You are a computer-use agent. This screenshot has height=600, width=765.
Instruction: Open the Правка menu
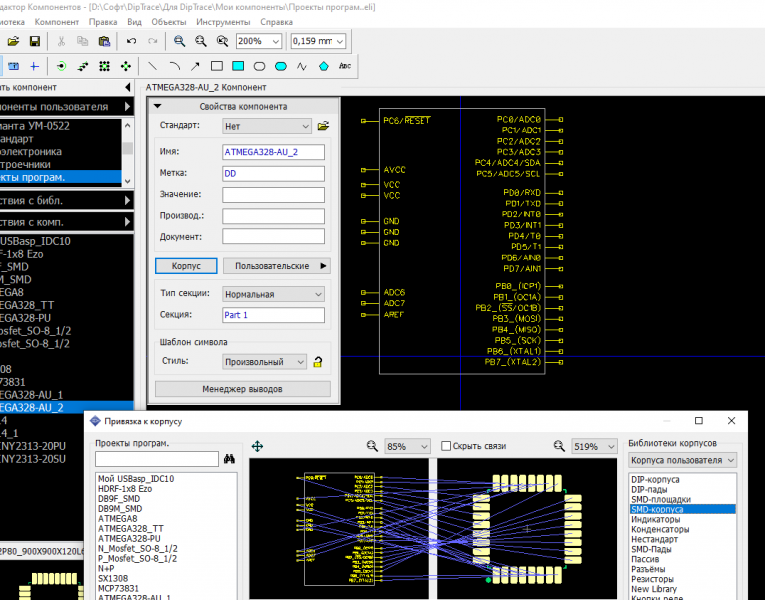103,22
